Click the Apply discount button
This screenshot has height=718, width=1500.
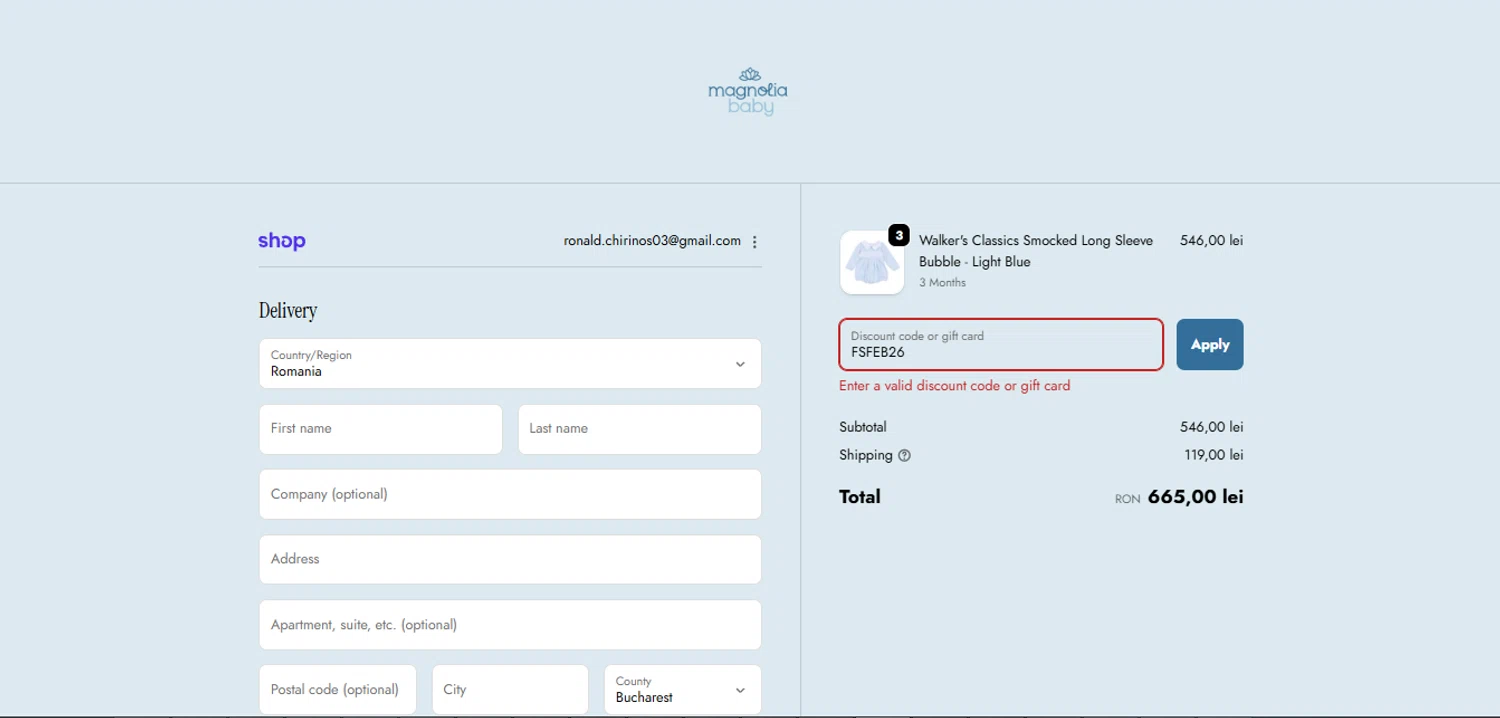pos(1210,345)
